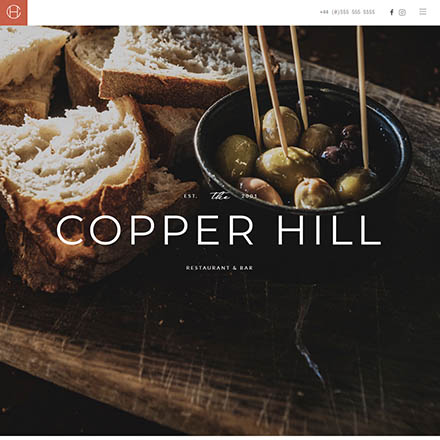This screenshot has height=440, width=440.
Task: Click the phone number in the header
Action: tap(347, 12)
